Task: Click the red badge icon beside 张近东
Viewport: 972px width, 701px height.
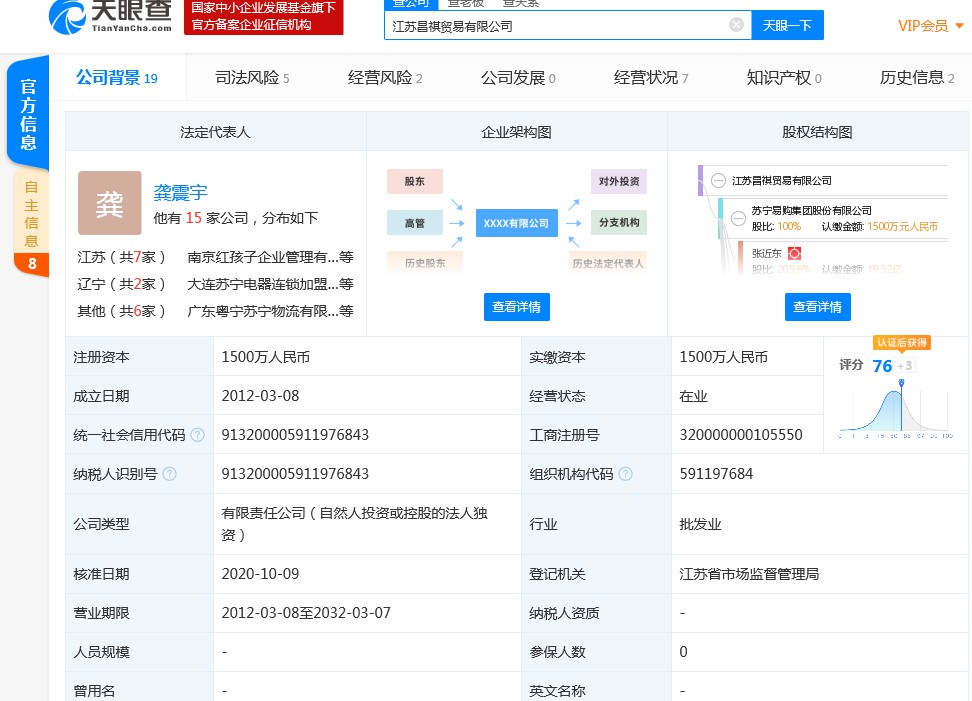Action: click(794, 253)
